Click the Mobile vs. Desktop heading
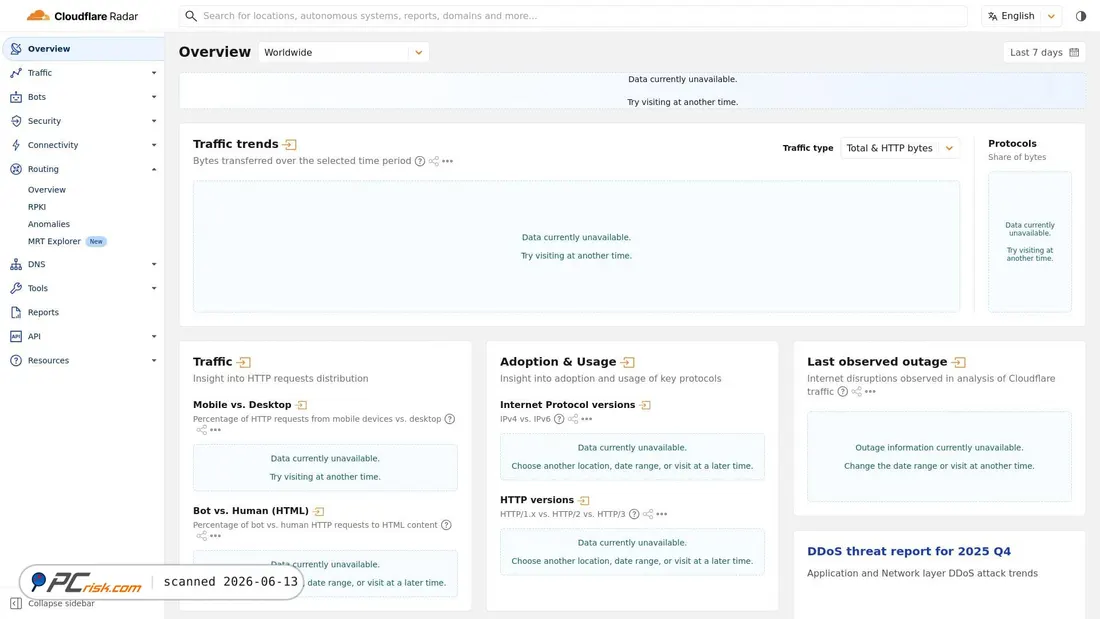This screenshot has height=619, width=1100. pos(242,405)
